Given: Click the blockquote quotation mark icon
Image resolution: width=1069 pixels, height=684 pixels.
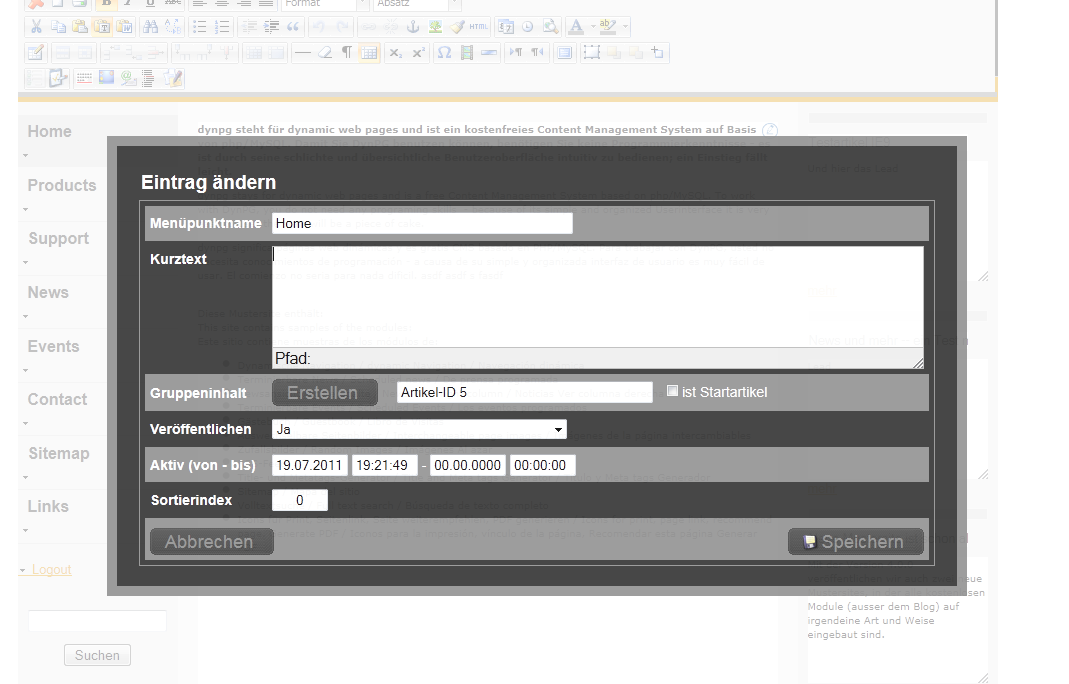Looking at the screenshot, I should pos(294,27).
